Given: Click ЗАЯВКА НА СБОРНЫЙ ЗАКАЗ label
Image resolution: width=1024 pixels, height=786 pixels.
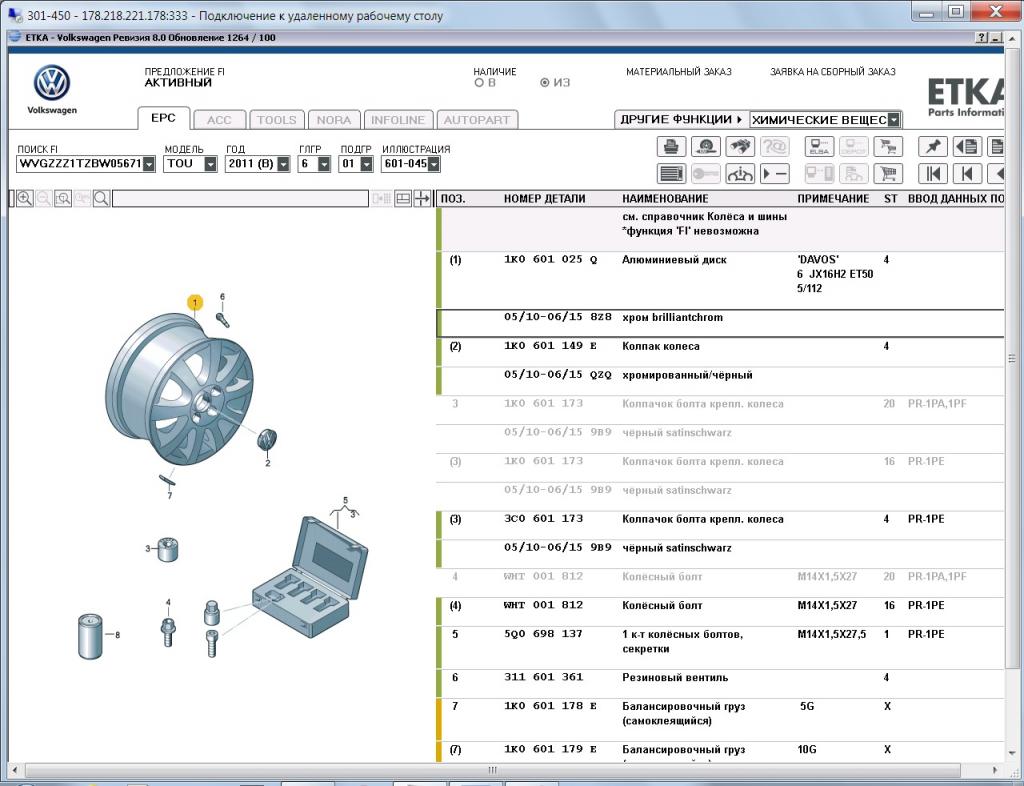Looking at the screenshot, I should tap(833, 72).
